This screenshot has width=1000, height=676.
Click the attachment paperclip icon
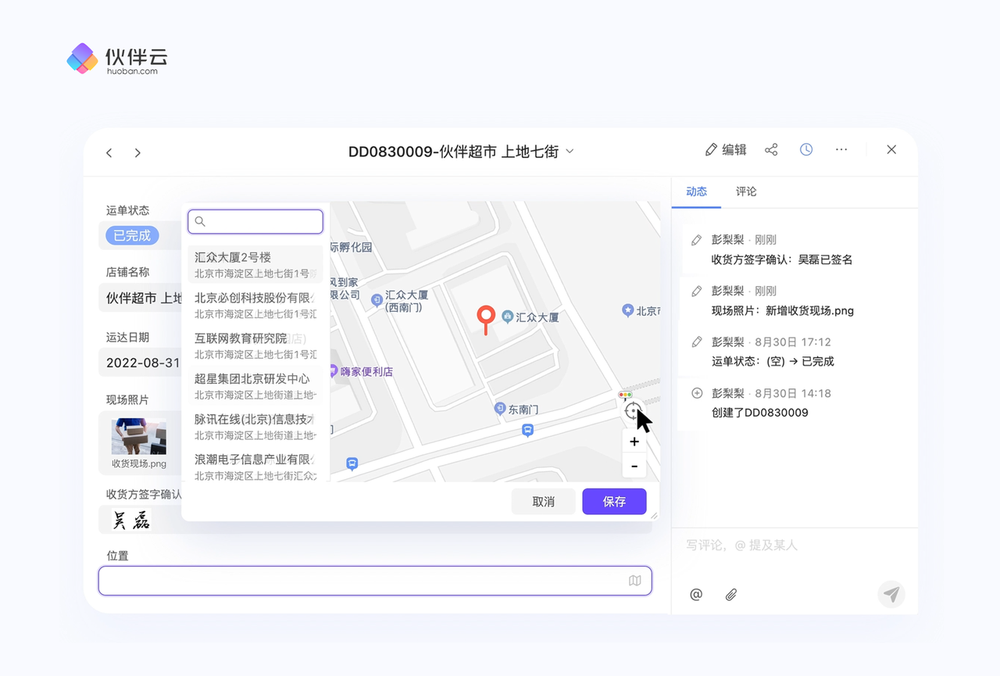[731, 594]
